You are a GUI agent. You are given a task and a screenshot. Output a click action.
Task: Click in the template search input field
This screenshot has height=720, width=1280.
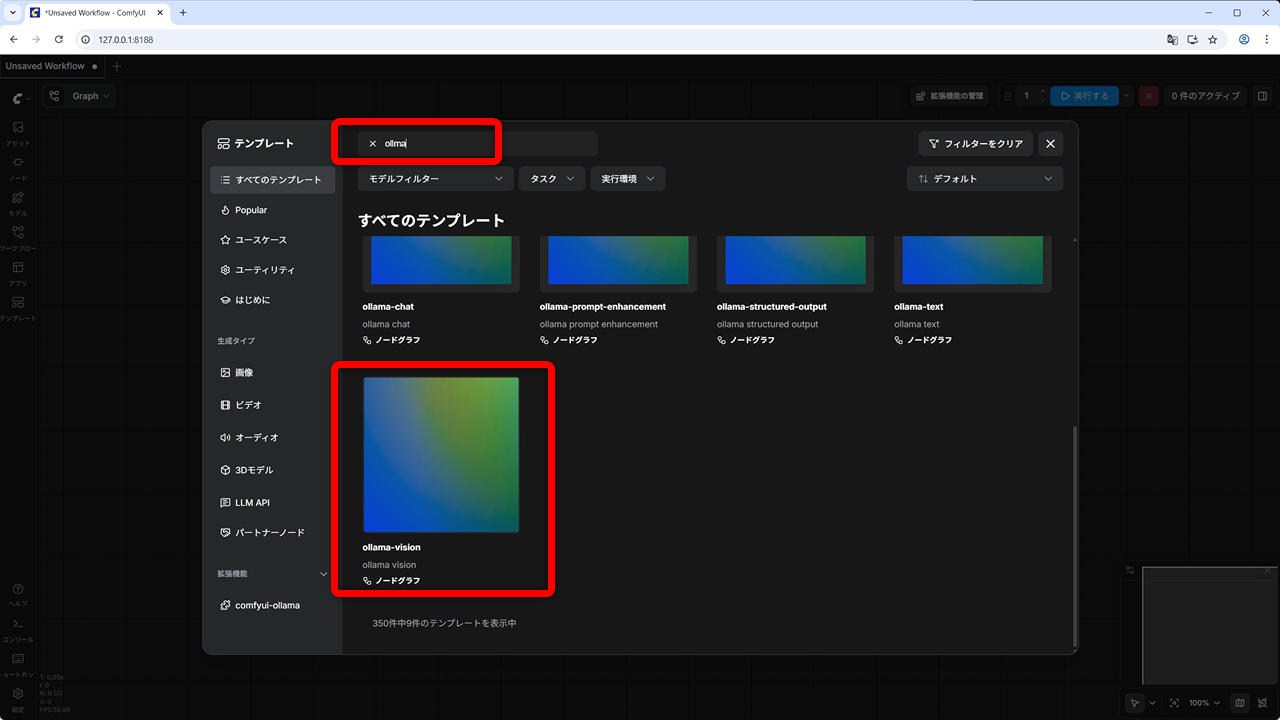point(480,144)
